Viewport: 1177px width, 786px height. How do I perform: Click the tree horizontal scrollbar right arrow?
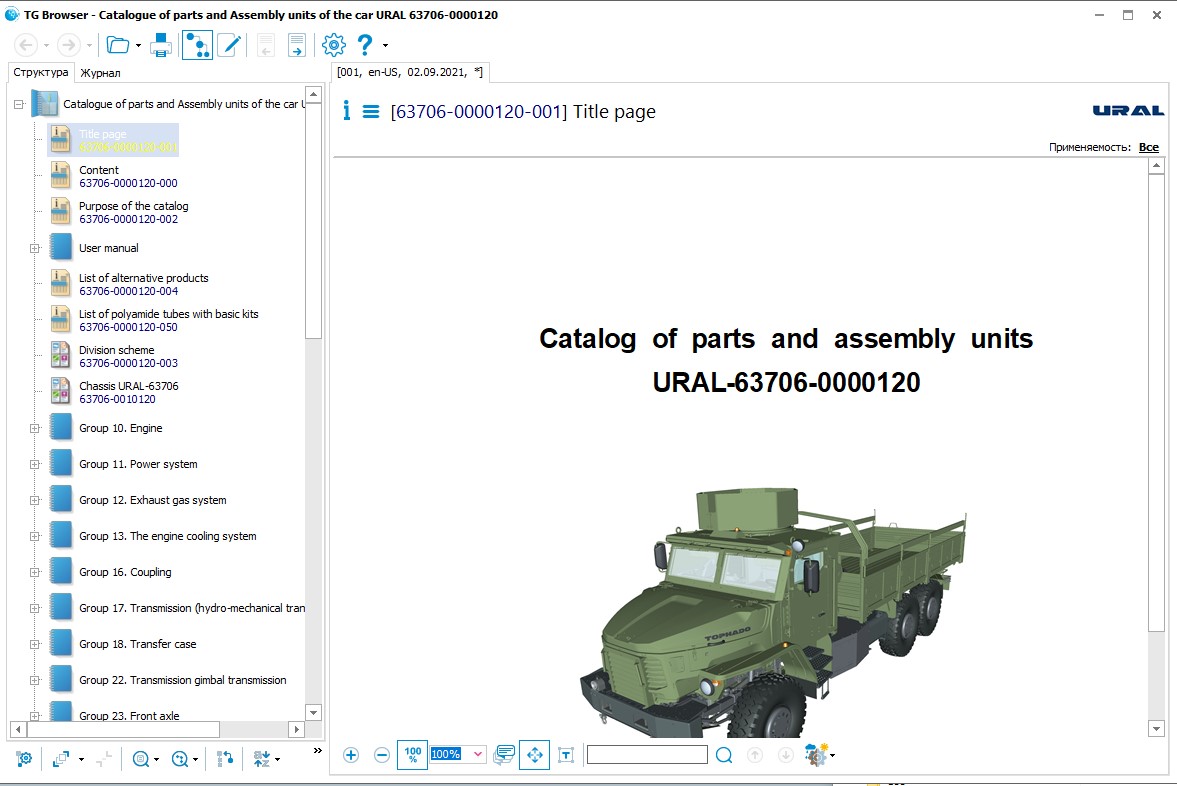[297, 729]
